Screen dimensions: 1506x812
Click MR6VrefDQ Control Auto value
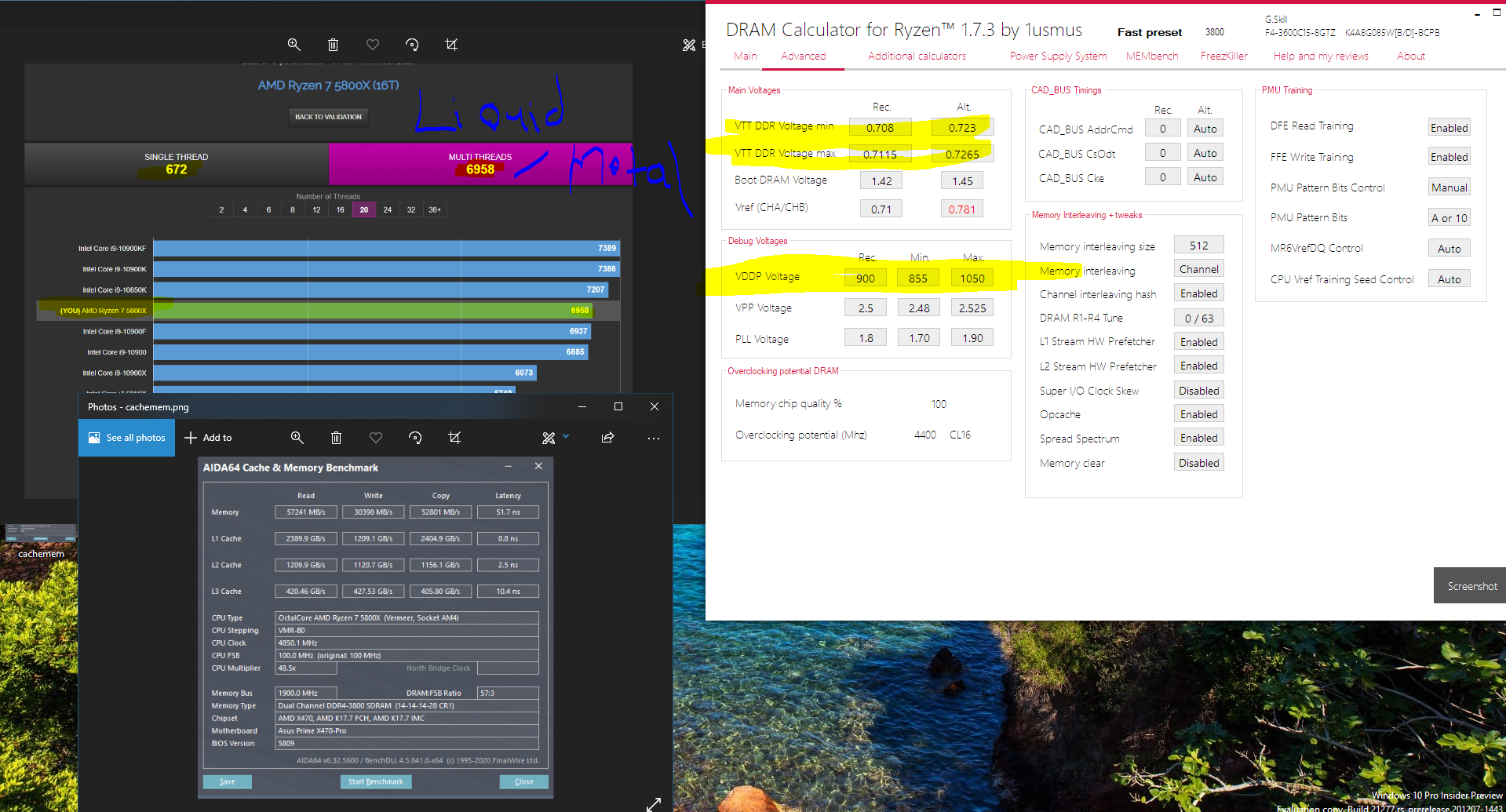[1449, 249]
